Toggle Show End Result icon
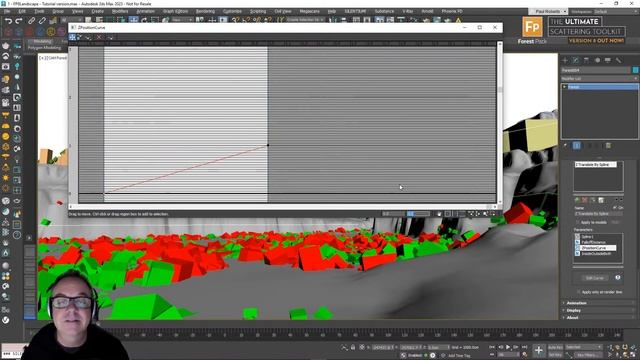640x360 pixels. tap(576, 145)
